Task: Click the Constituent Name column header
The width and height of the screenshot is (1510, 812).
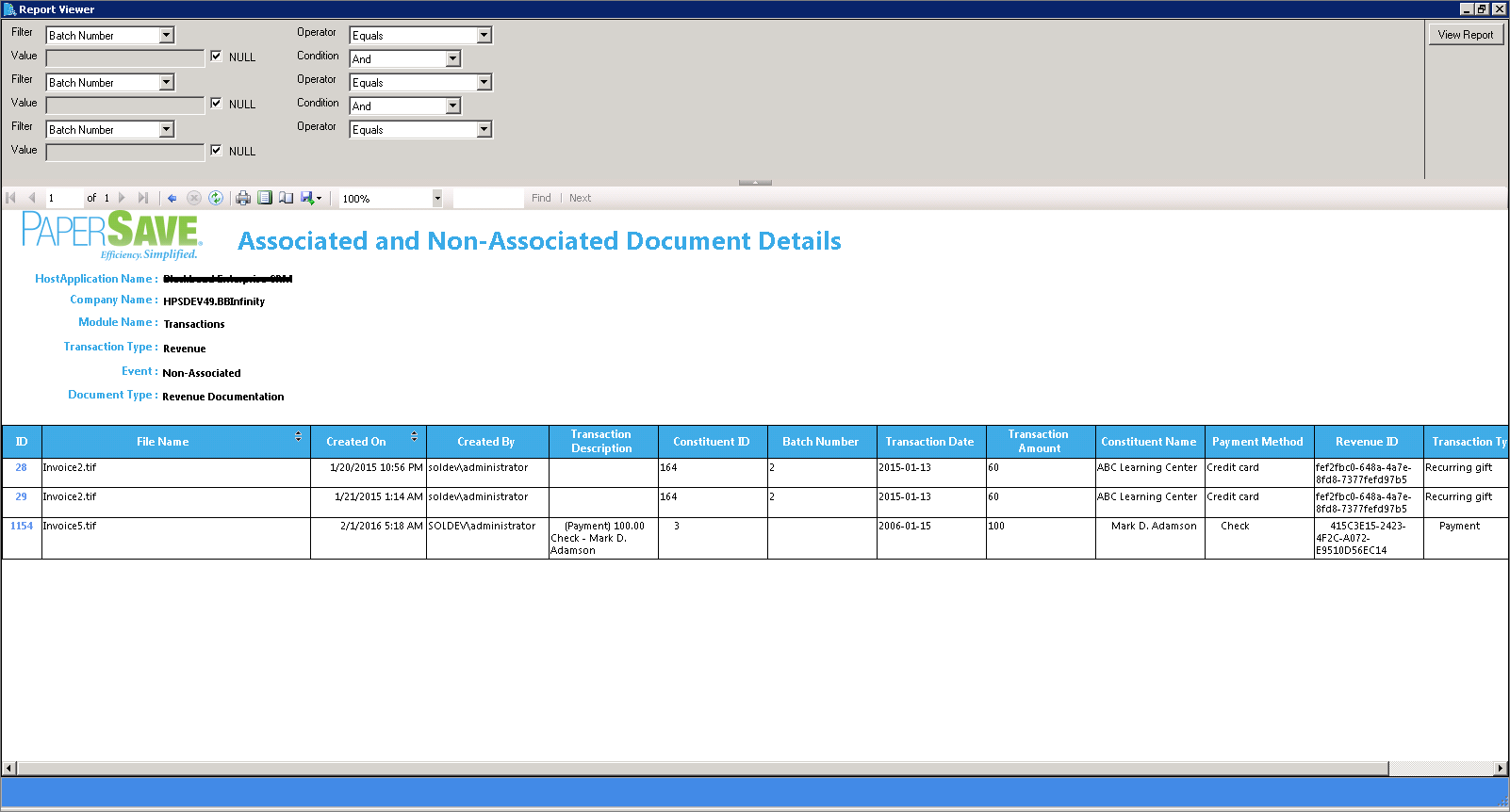Action: (1150, 441)
